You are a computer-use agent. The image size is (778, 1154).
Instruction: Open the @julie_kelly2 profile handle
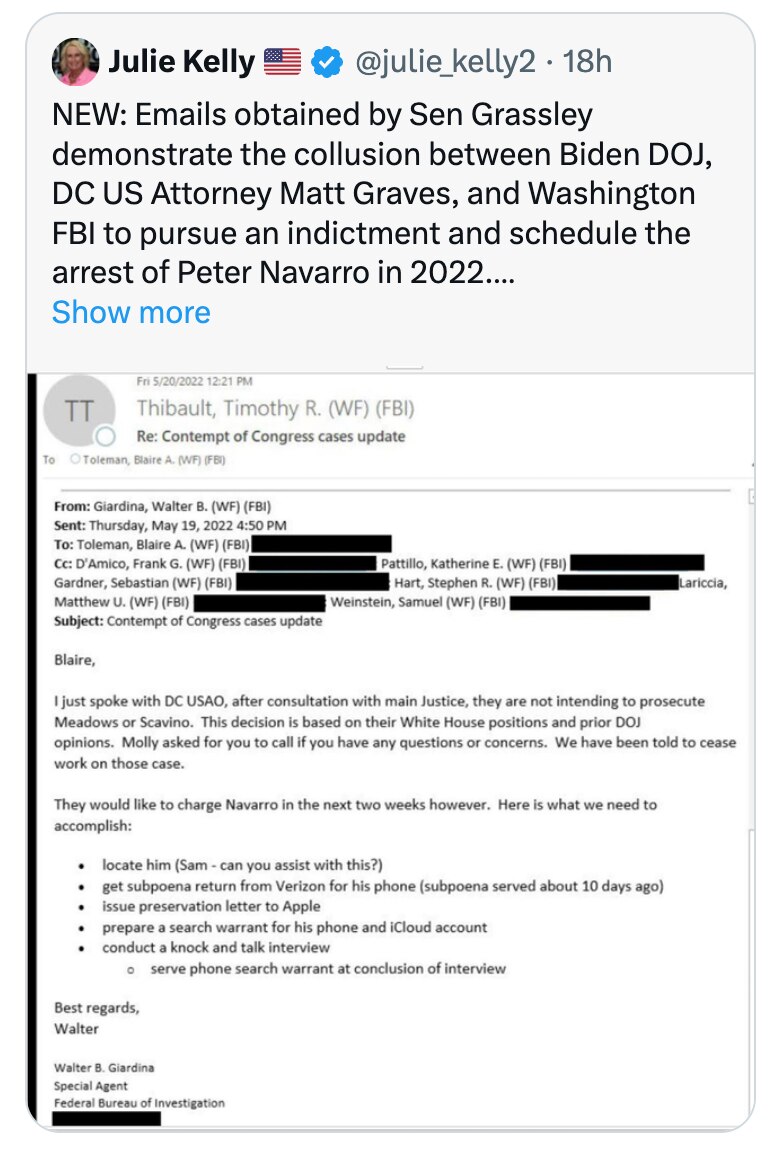[446, 61]
